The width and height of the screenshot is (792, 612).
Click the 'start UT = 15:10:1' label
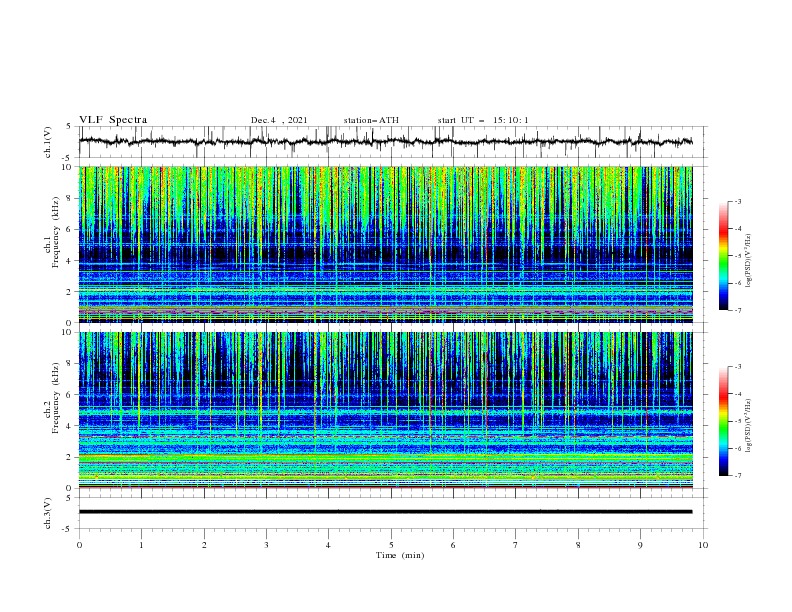(x=483, y=120)
